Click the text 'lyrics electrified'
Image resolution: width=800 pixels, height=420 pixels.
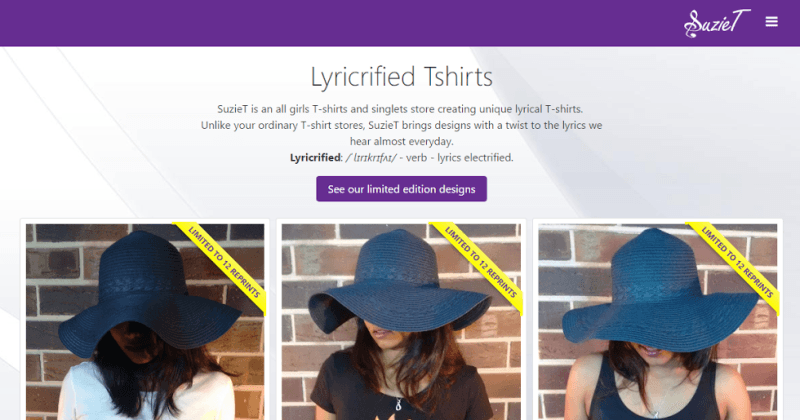tap(474, 158)
